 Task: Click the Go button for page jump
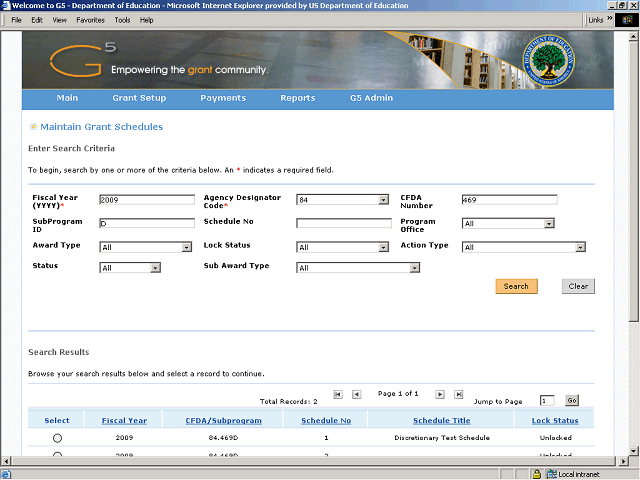572,400
